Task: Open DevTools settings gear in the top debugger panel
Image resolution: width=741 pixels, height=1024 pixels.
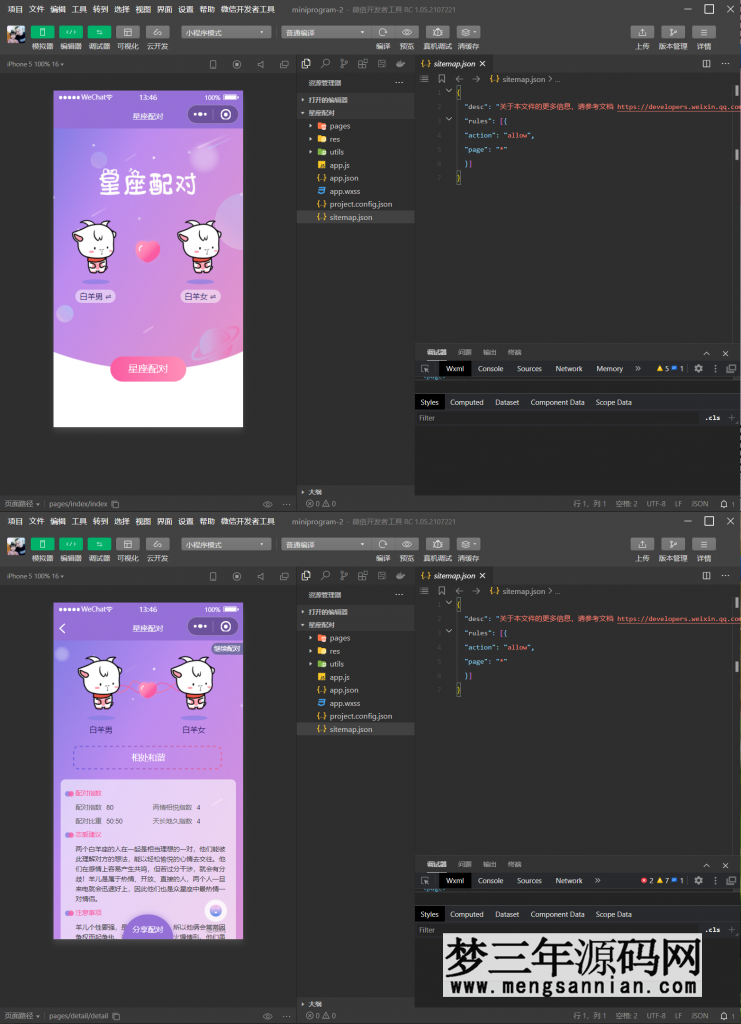Action: pos(698,368)
